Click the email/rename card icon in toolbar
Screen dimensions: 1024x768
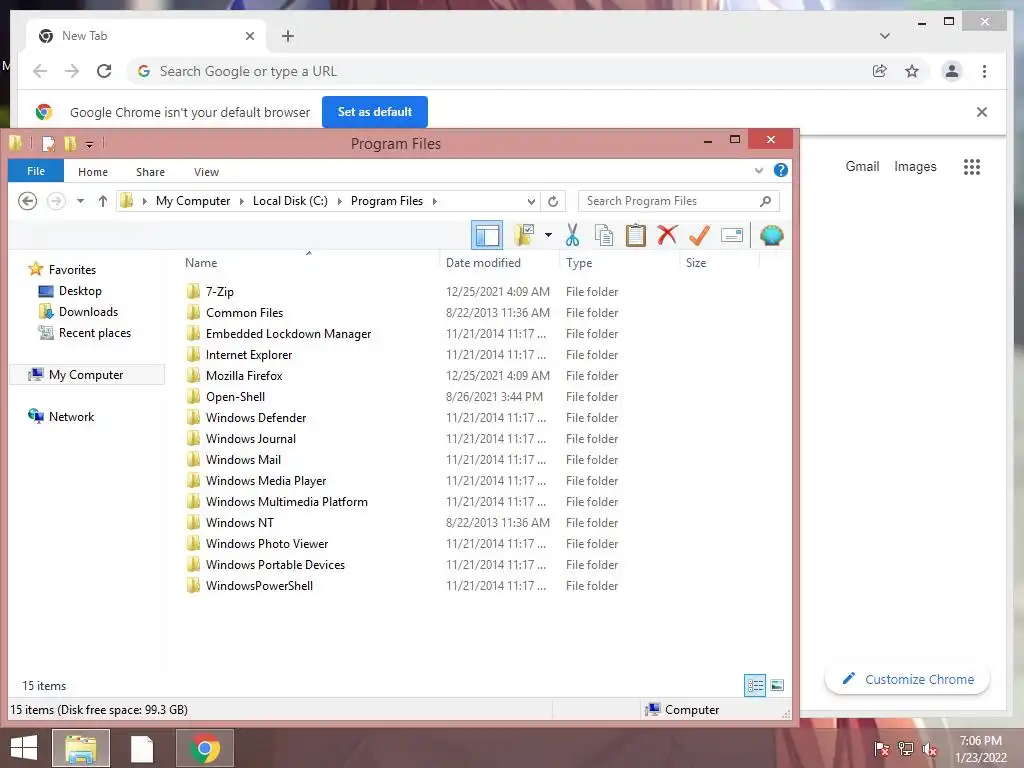731,235
